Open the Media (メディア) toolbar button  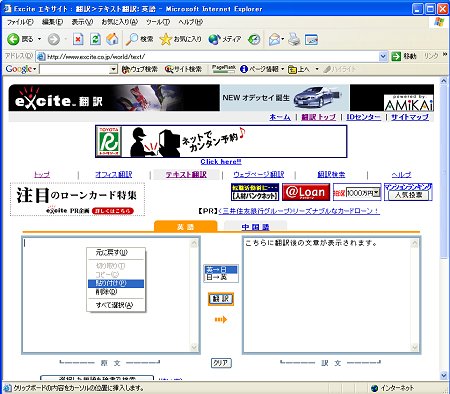pos(225,39)
